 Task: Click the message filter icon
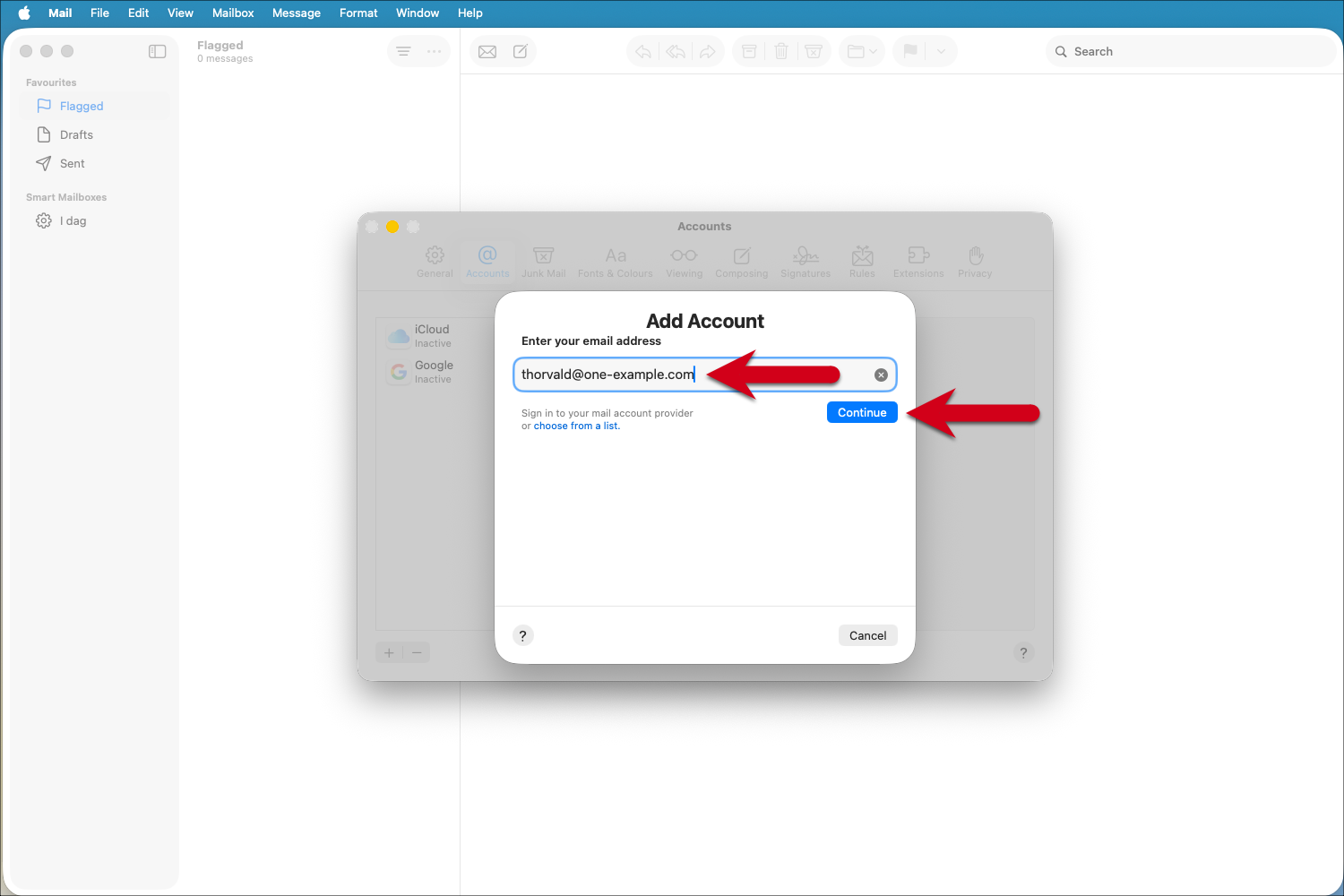point(403,51)
